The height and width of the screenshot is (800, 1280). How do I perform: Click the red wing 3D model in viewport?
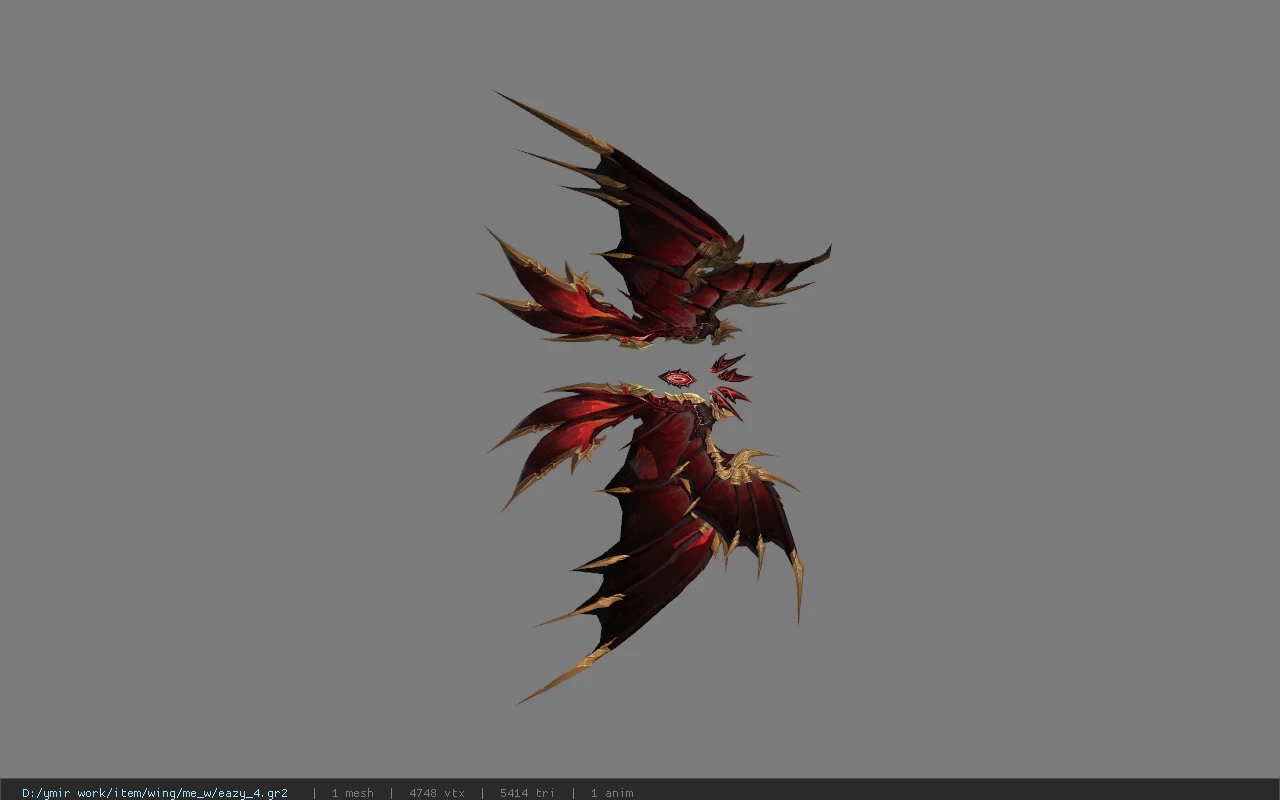coord(655,398)
